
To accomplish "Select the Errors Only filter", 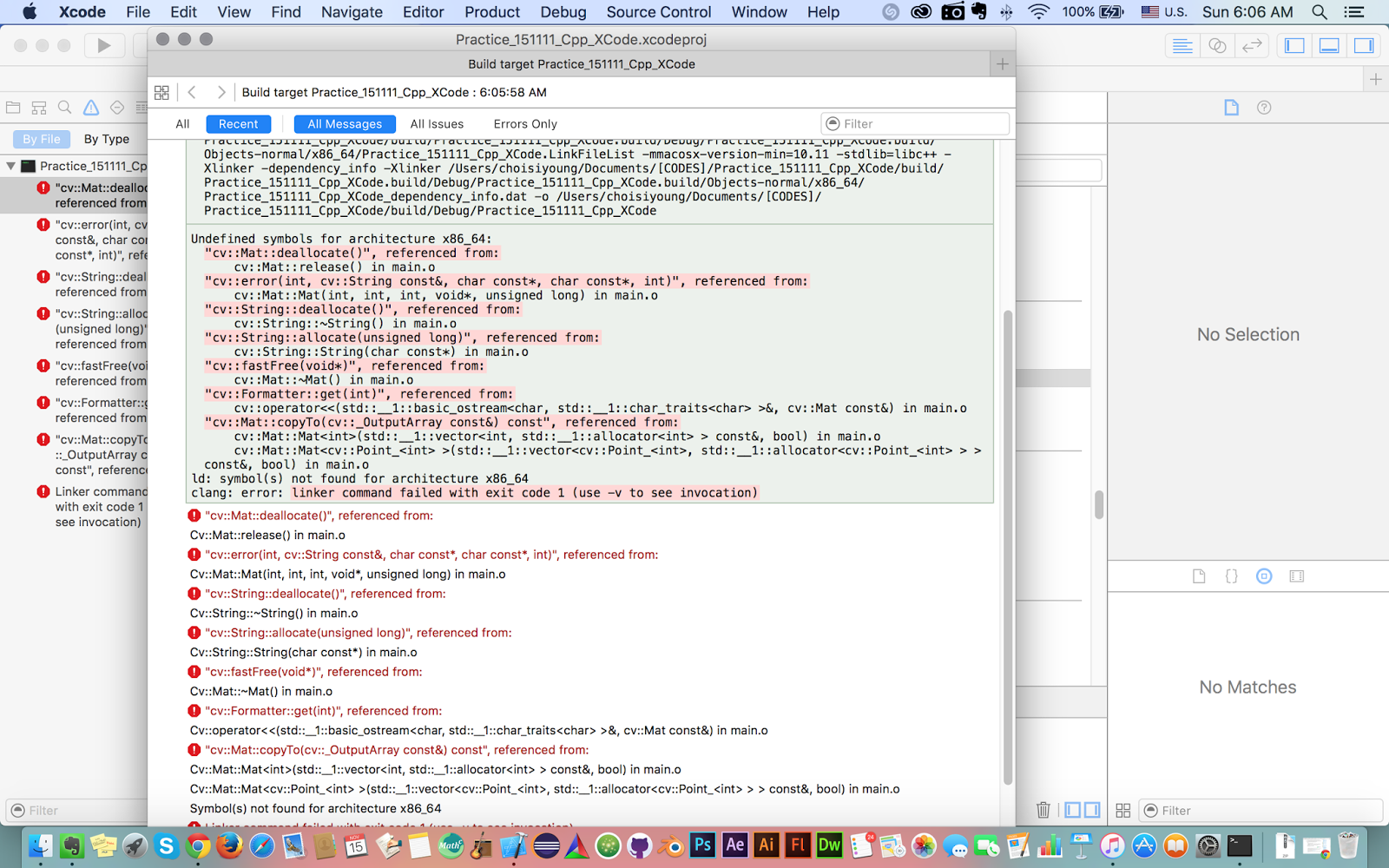I will [525, 124].
